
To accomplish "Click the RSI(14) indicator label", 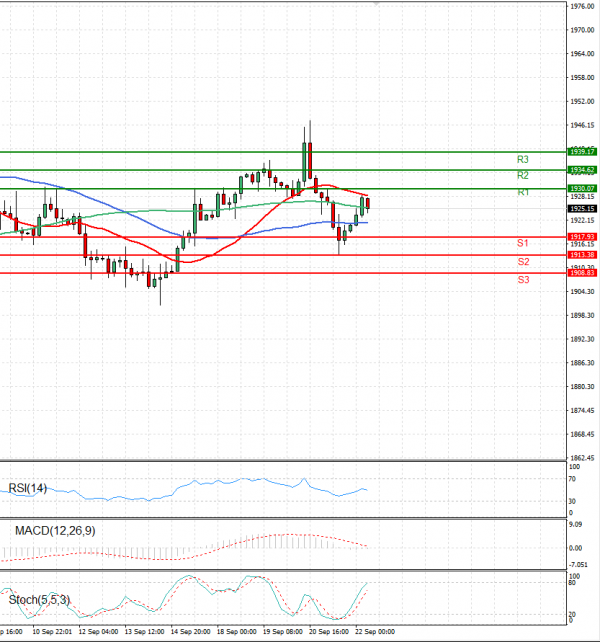I will coord(28,488).
